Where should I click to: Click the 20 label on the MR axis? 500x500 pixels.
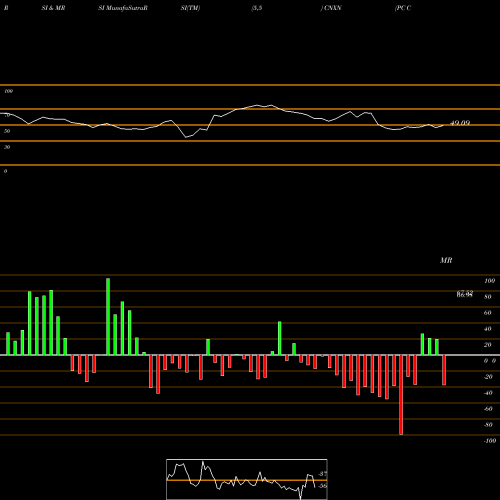tap(488, 345)
